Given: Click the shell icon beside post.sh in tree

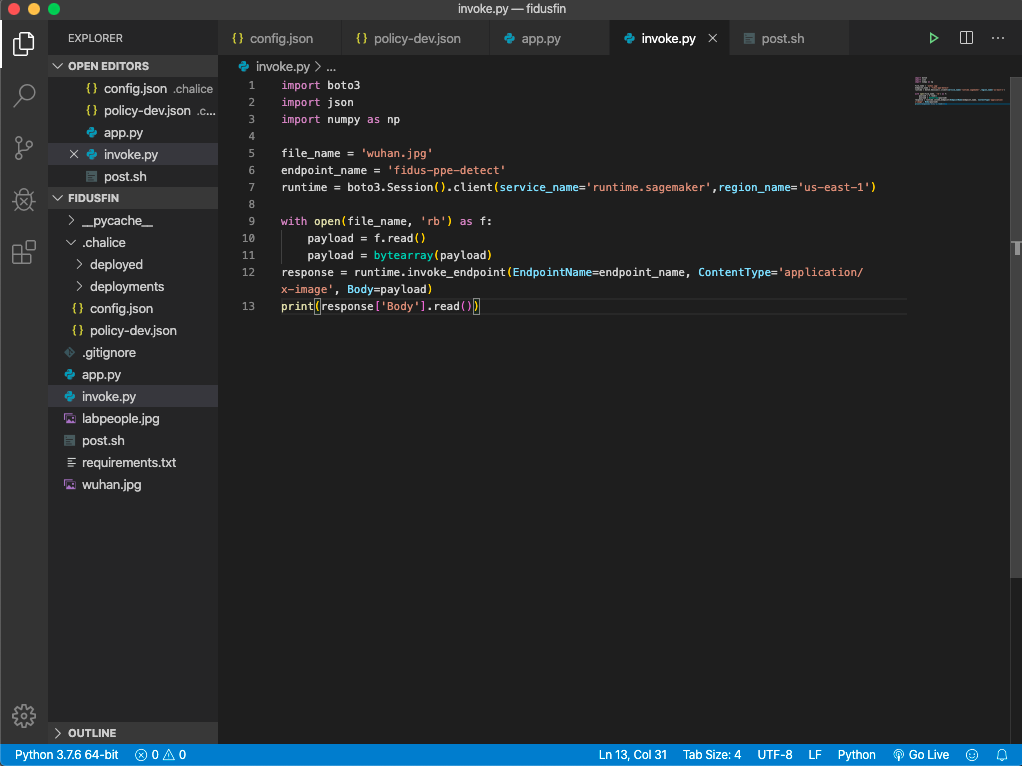Looking at the screenshot, I should (x=70, y=441).
